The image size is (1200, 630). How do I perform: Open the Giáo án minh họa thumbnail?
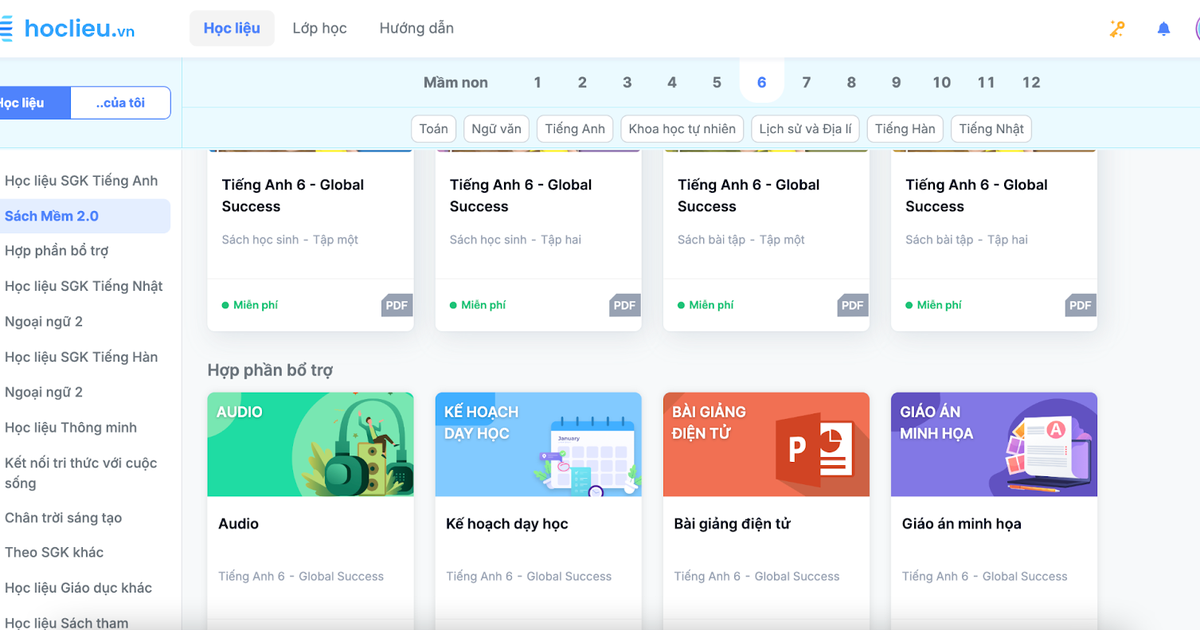coord(994,444)
